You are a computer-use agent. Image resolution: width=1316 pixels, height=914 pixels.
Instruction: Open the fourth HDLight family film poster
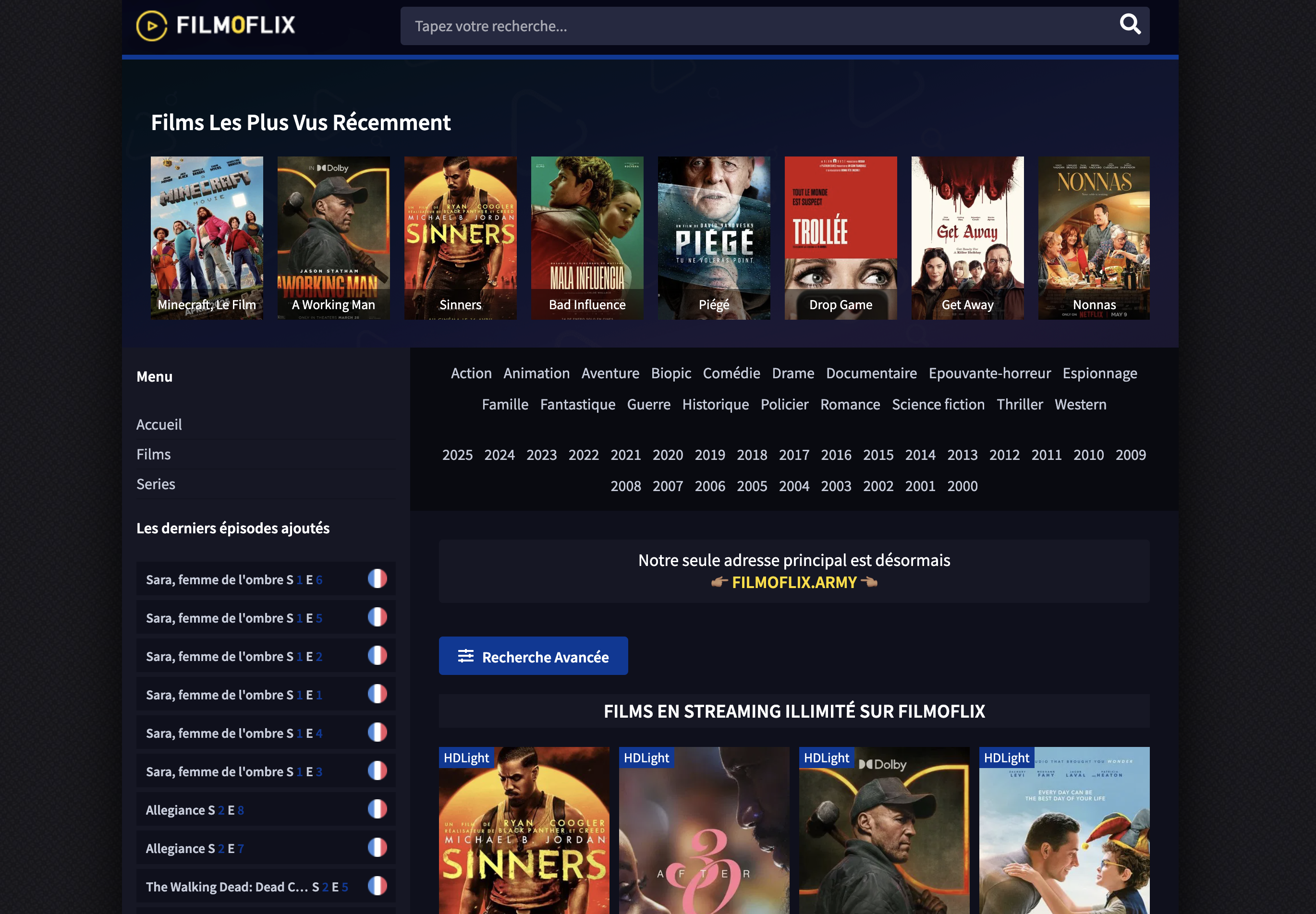pyautogui.click(x=1064, y=830)
